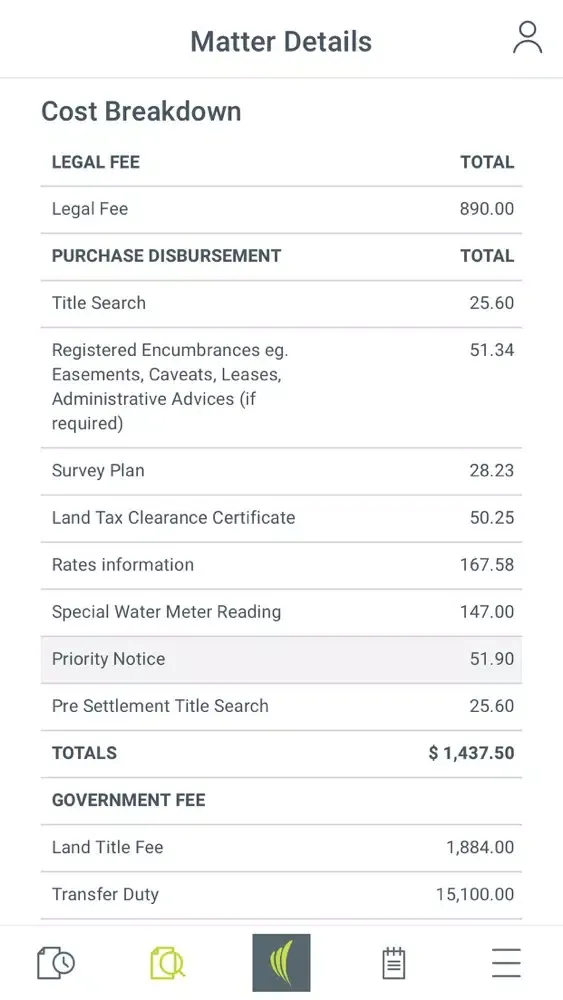Tap Special Water Meter Reading row
The width and height of the screenshot is (563, 1000).
tap(281, 612)
